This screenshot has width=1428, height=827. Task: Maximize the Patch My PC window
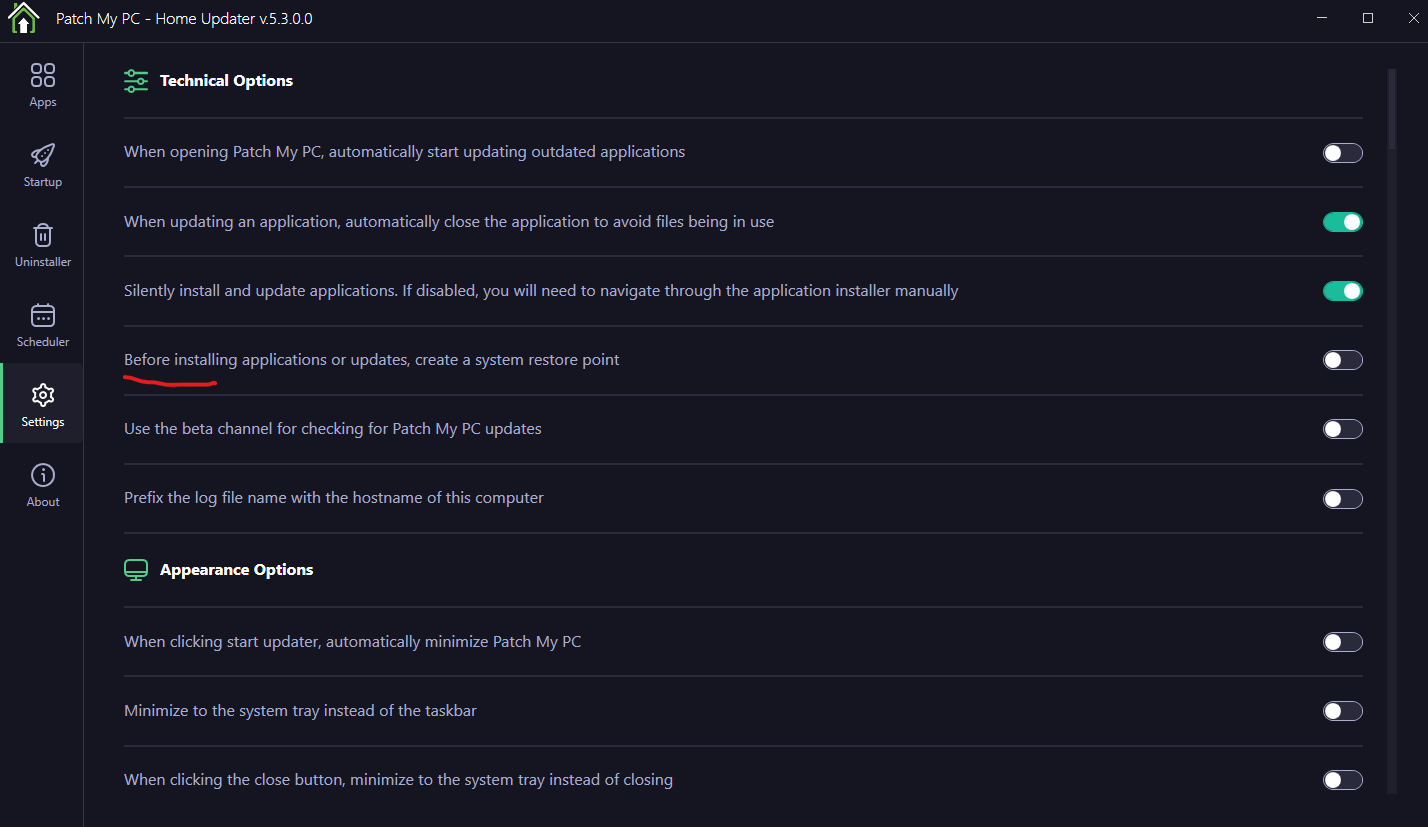point(1368,18)
